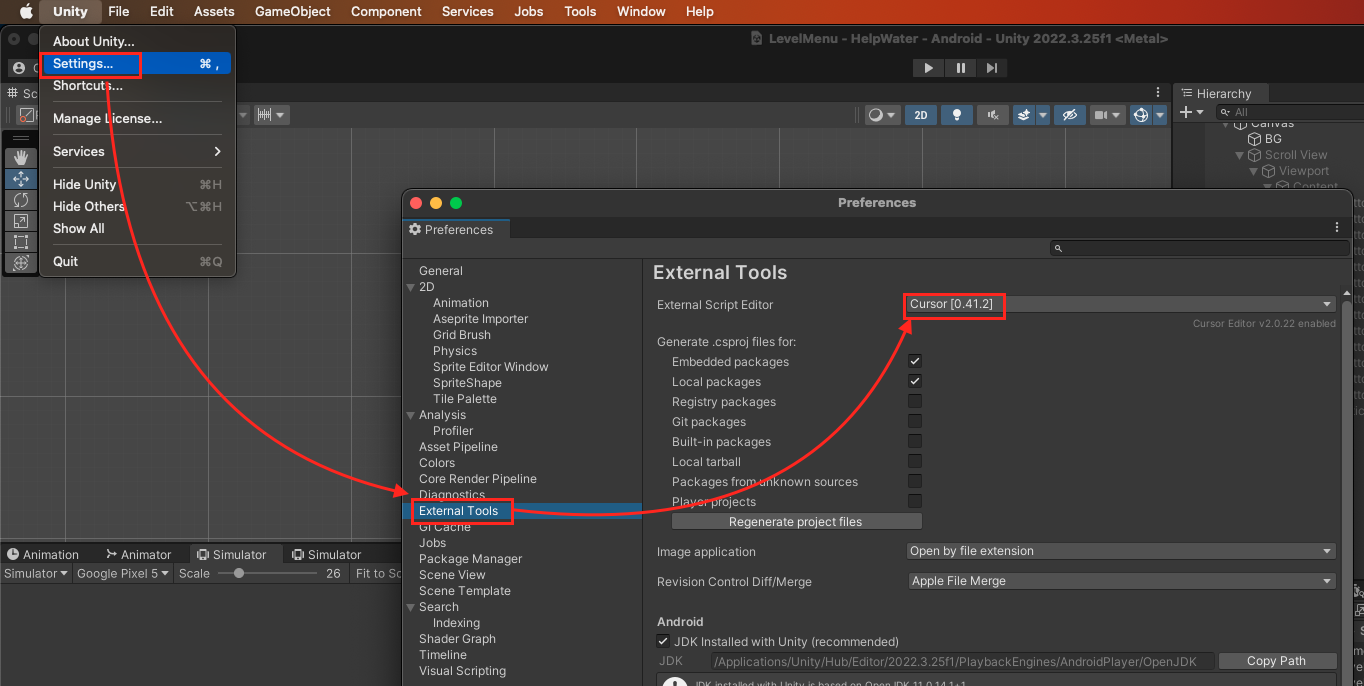Enable Built-in packages checkbox

914,441
